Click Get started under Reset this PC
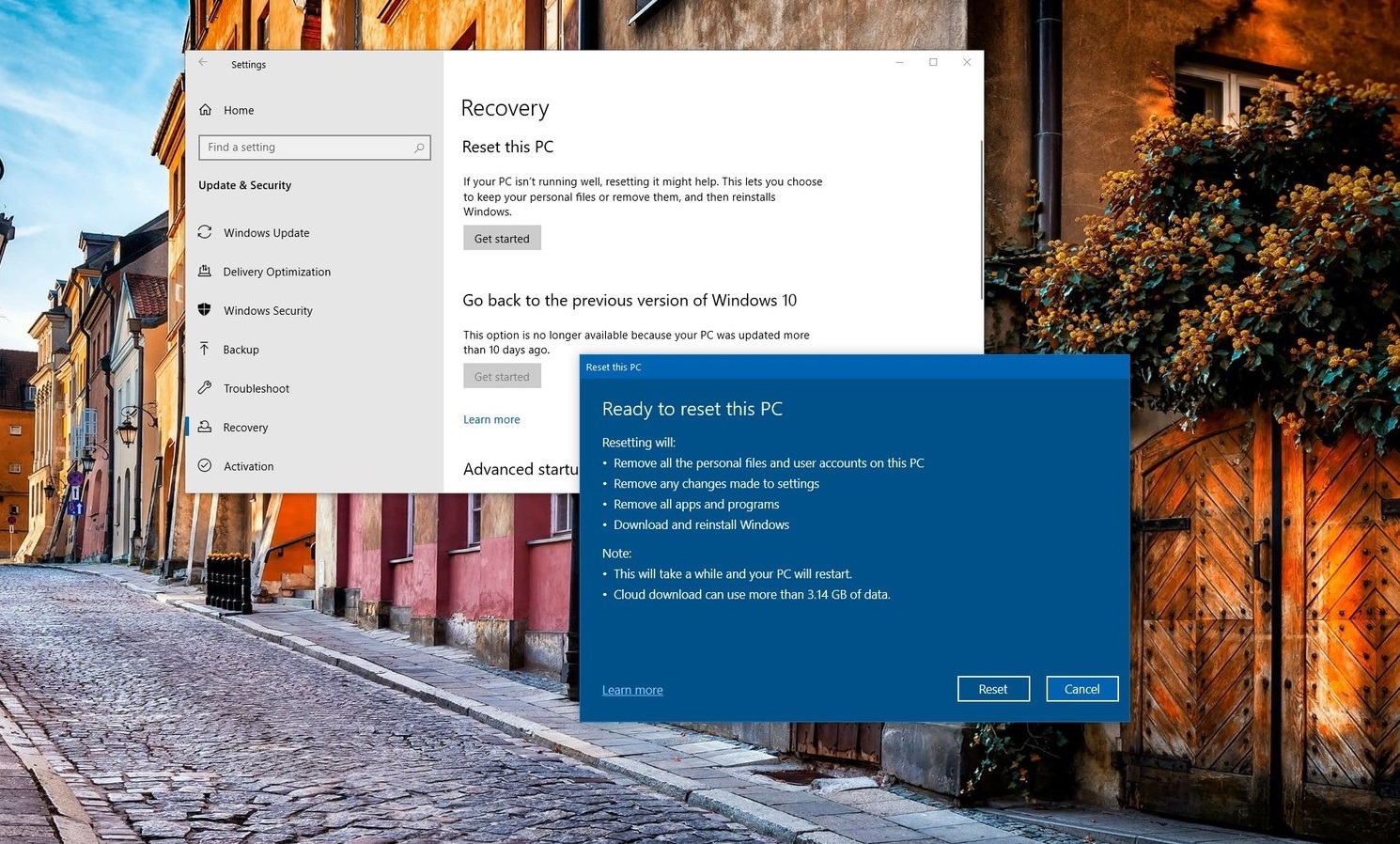The height and width of the screenshot is (844, 1400). click(x=502, y=239)
